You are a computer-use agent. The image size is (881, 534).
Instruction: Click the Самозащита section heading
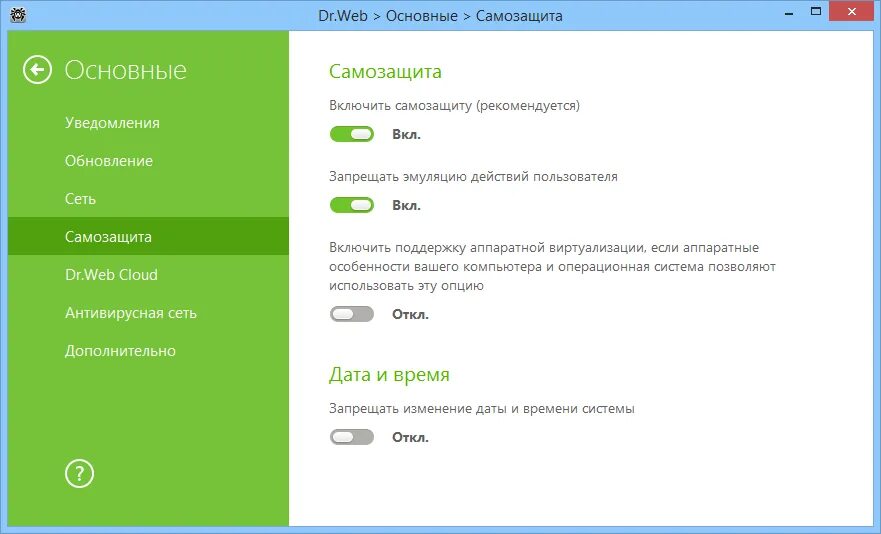click(385, 72)
